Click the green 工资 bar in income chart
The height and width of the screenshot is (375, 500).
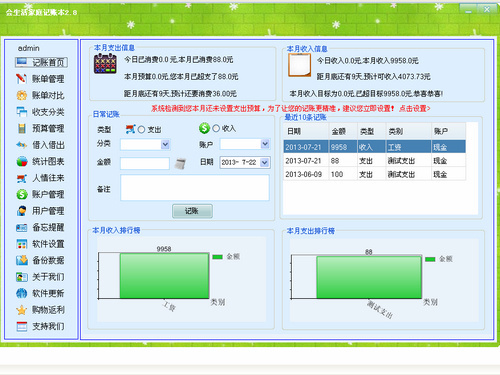pyautogui.click(x=164, y=276)
